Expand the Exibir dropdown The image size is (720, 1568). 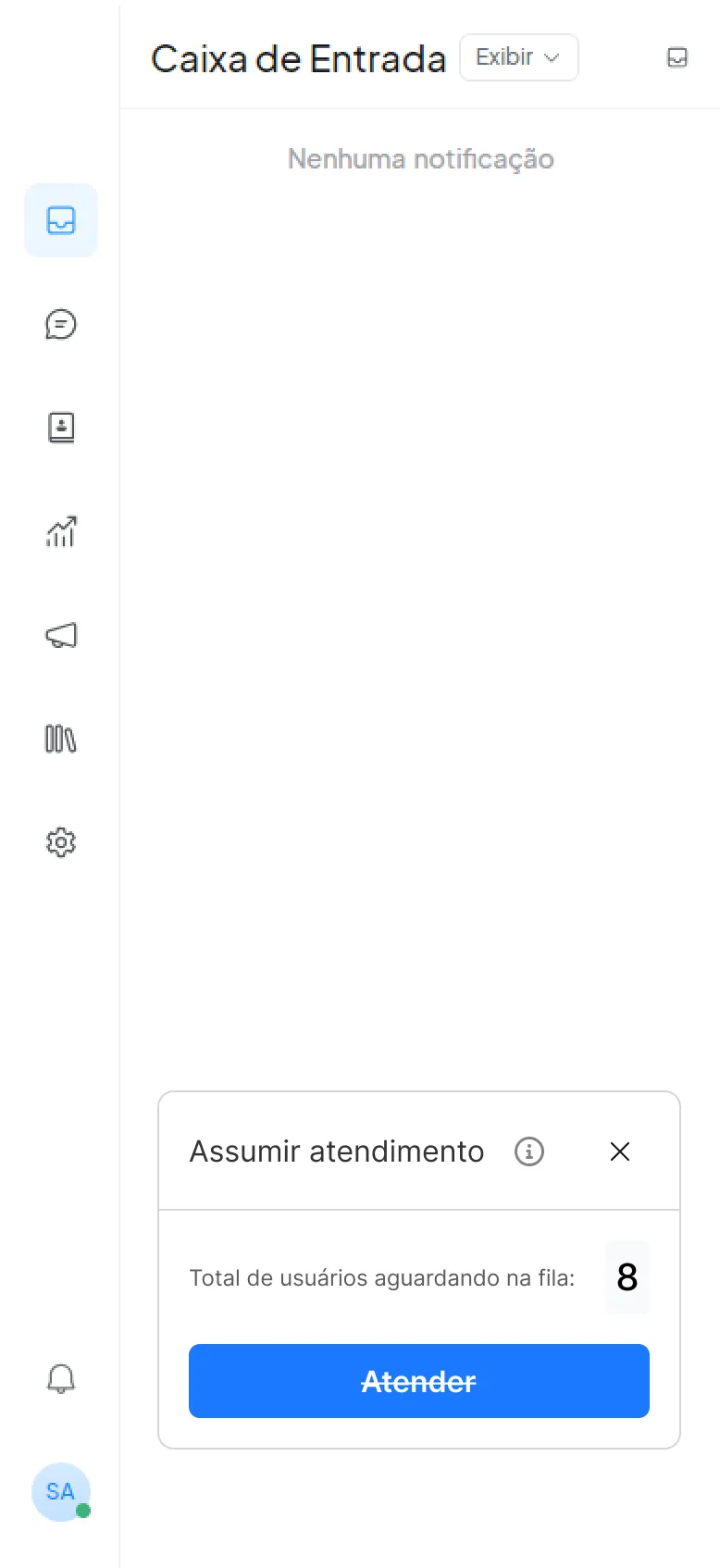click(518, 57)
